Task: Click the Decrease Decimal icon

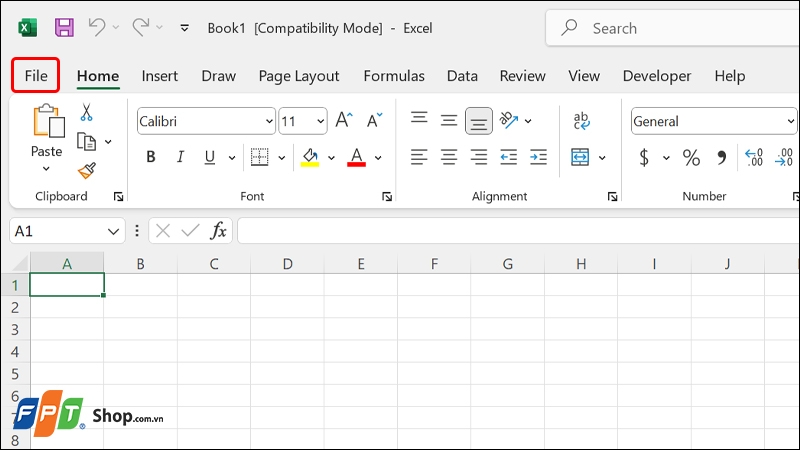Action: point(784,157)
